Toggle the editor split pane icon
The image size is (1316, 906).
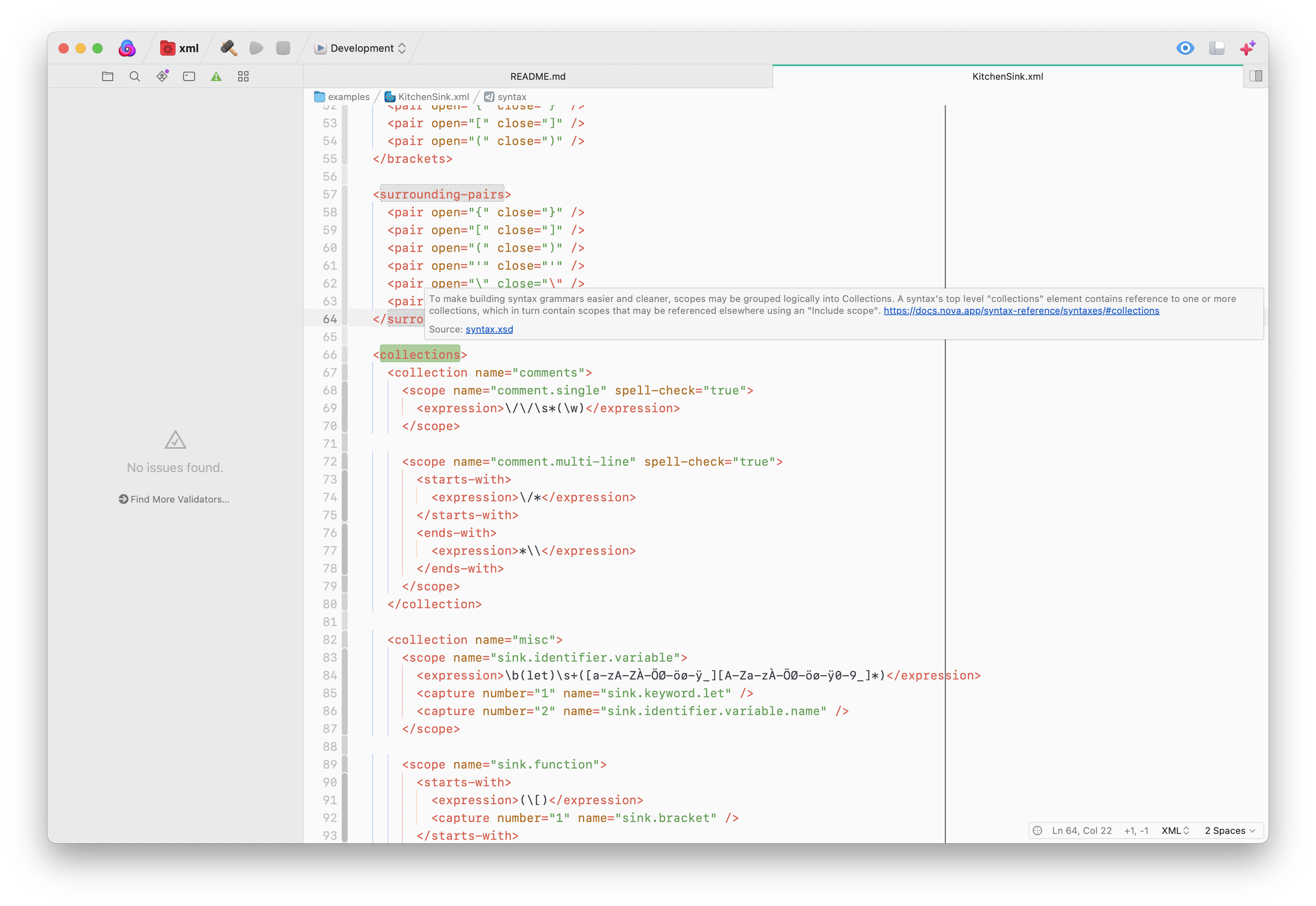1256,76
